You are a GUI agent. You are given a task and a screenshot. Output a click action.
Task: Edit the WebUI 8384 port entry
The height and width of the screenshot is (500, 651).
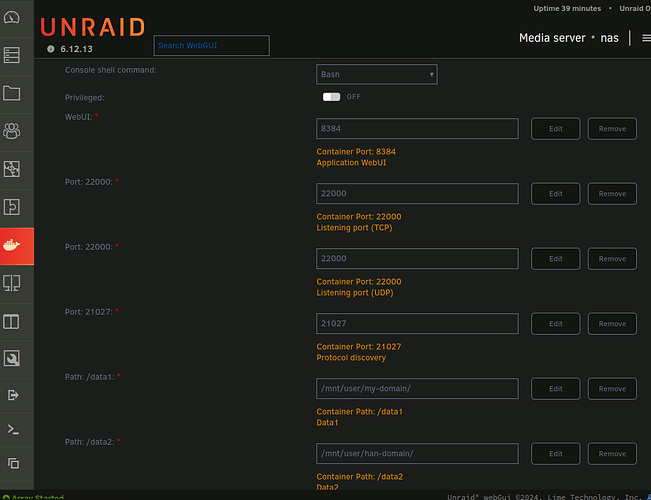coord(556,129)
